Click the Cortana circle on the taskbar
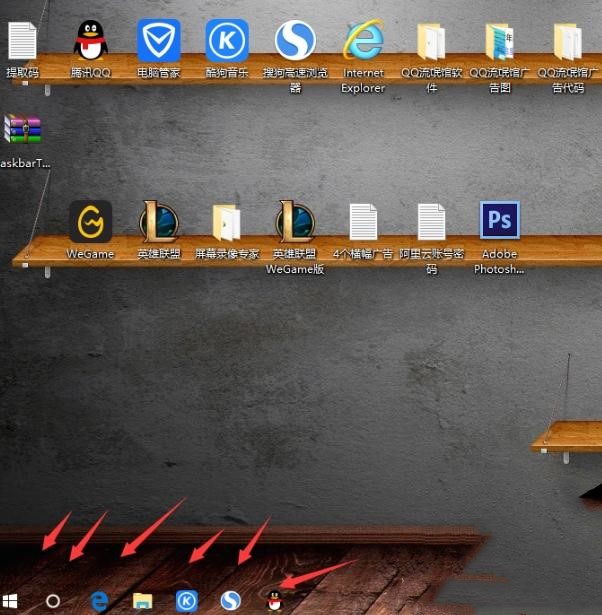Viewport: 602px width, 615px height. pos(53,601)
